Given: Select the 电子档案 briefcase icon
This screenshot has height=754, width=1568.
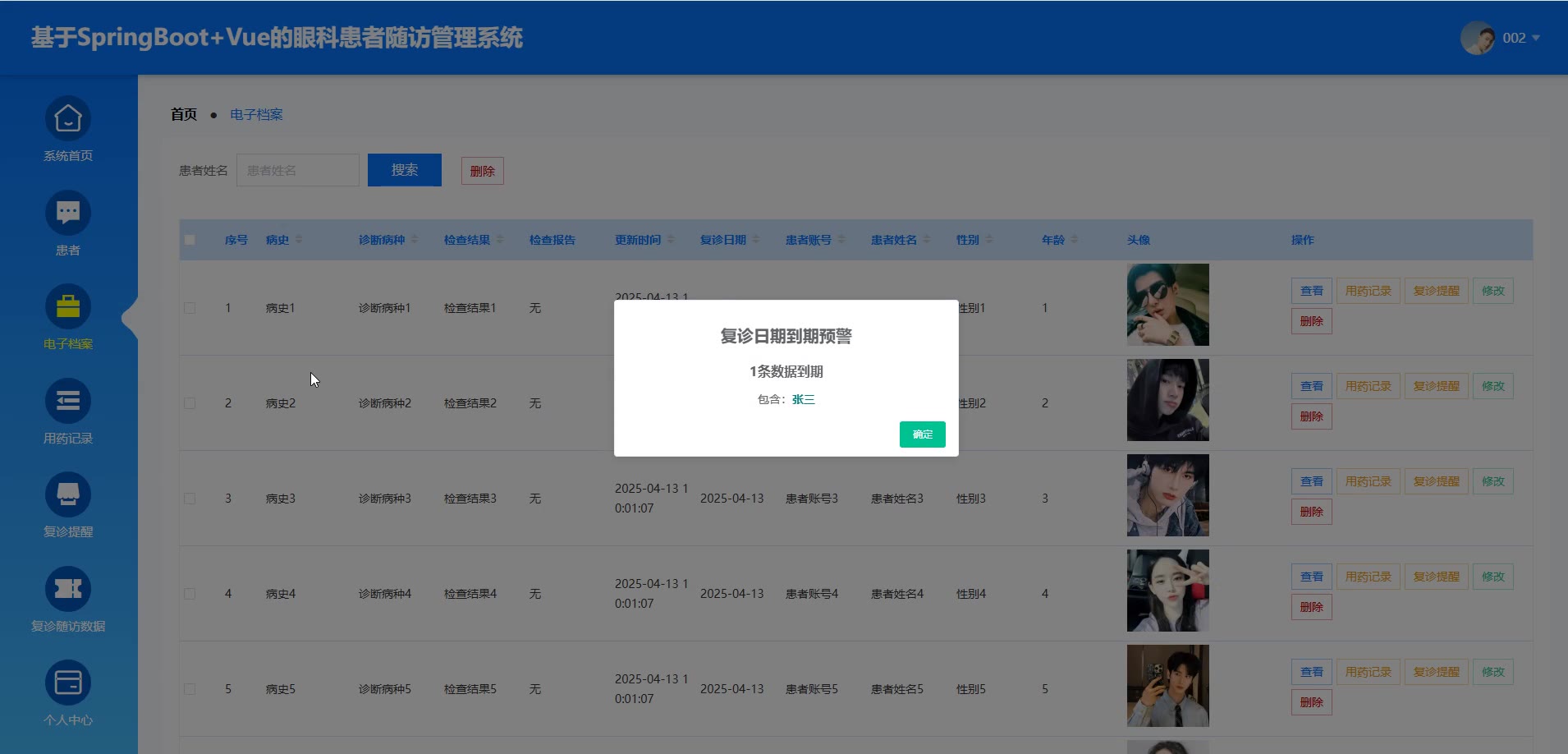Looking at the screenshot, I should (x=68, y=307).
